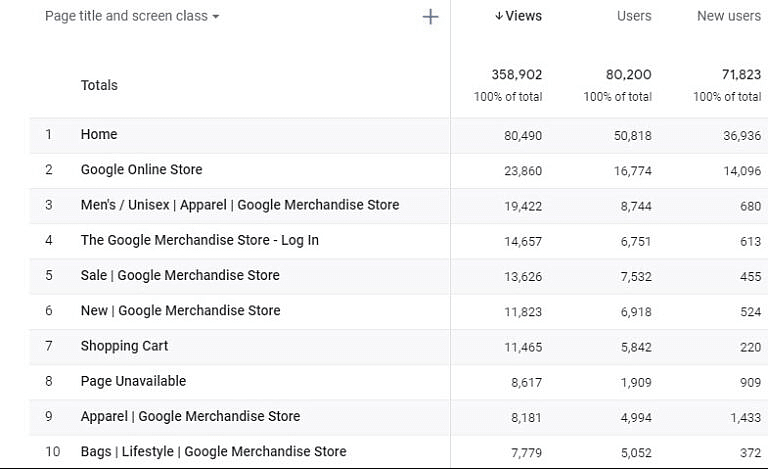Click Men's / Unisex Apparel row title

239,205
